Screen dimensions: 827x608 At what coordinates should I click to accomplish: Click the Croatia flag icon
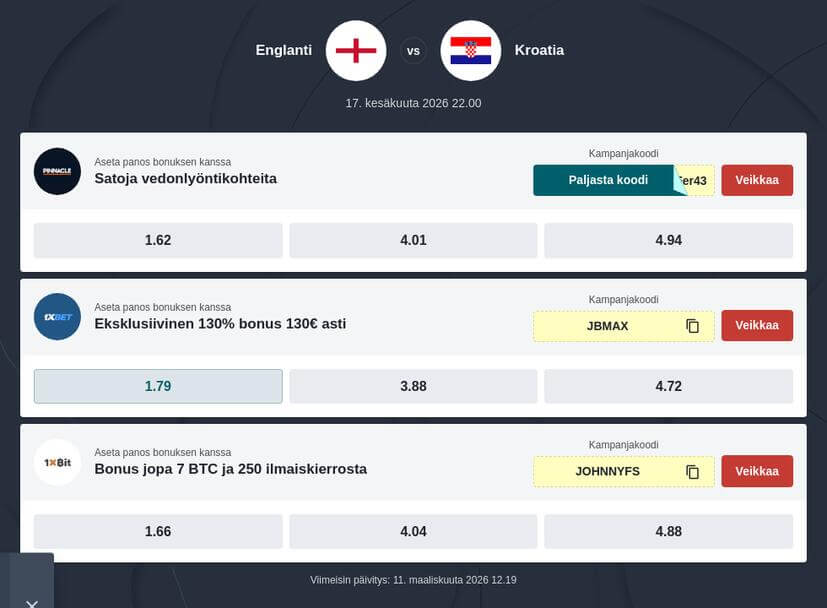click(470, 50)
